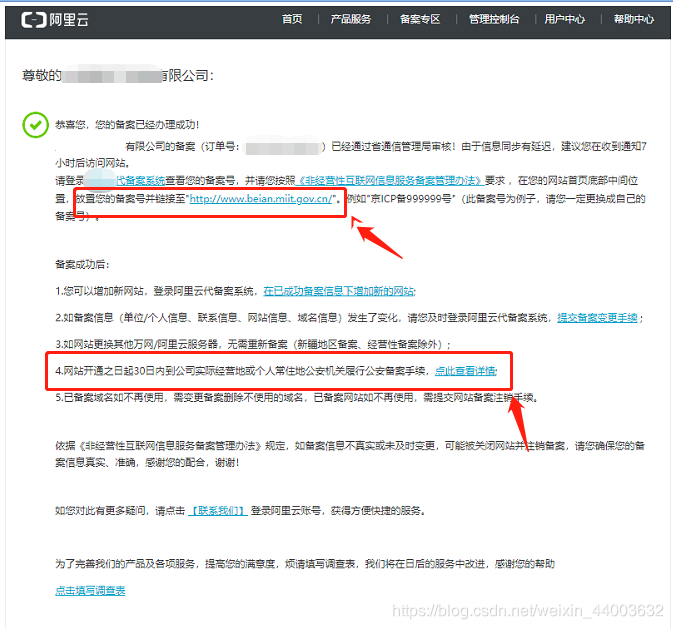The height and width of the screenshot is (629, 673).
Task: Click the text 例如"京ICP备999999号"
Action: [x=400, y=199]
